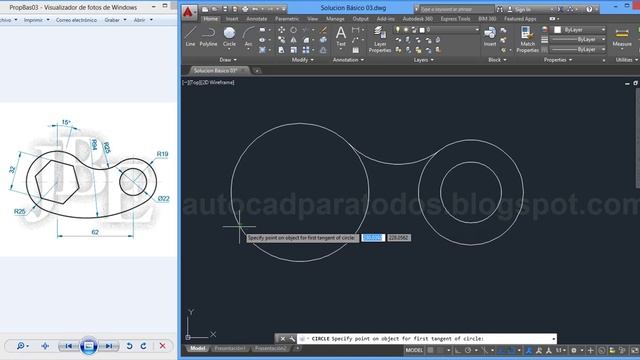The image size is (640, 360).
Task: Click layer color square in layer dropdown
Action: (x=422, y=29)
